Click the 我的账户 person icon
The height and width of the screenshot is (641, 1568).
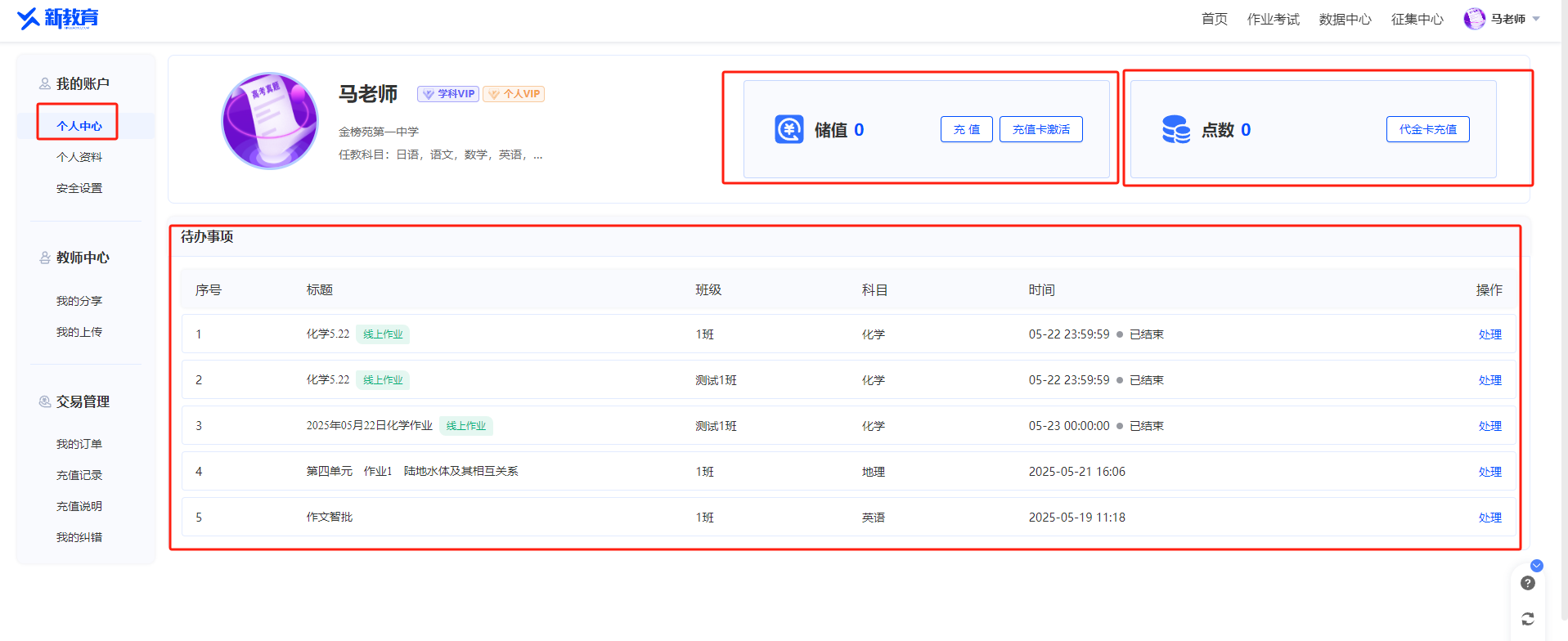[45, 83]
